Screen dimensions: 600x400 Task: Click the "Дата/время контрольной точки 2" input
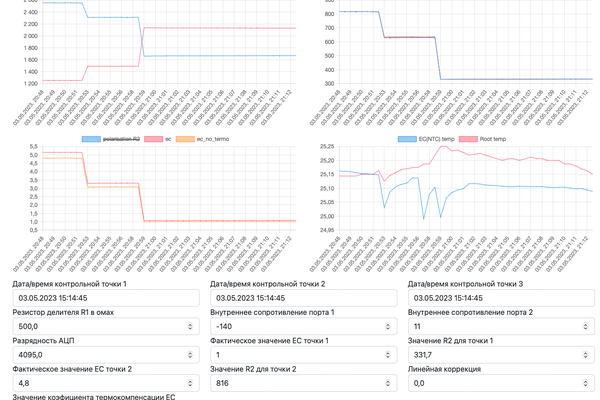tap(300, 298)
